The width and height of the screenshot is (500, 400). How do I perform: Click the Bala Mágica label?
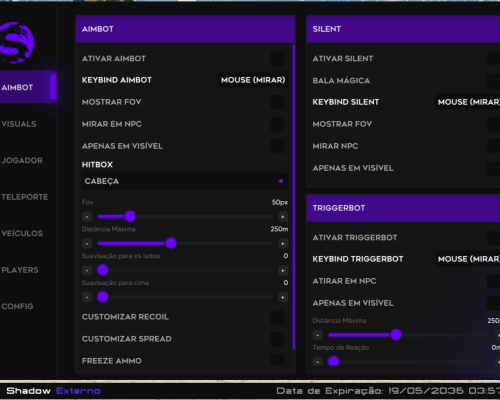coord(341,81)
